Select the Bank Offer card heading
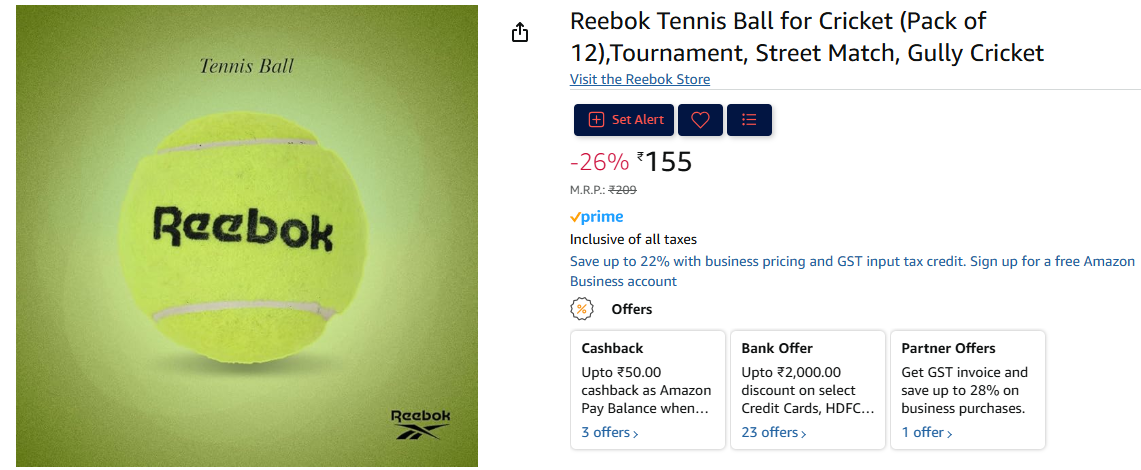The image size is (1141, 470). 777,348
